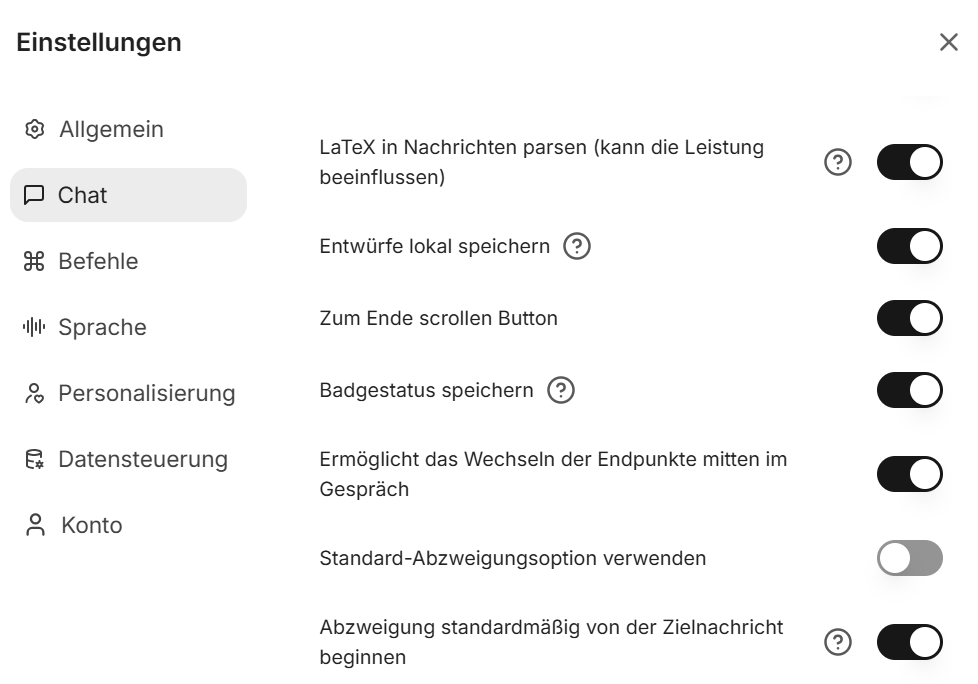Click the gear icon next to Allgemein
The width and height of the screenshot is (978, 684).
pos(35,129)
